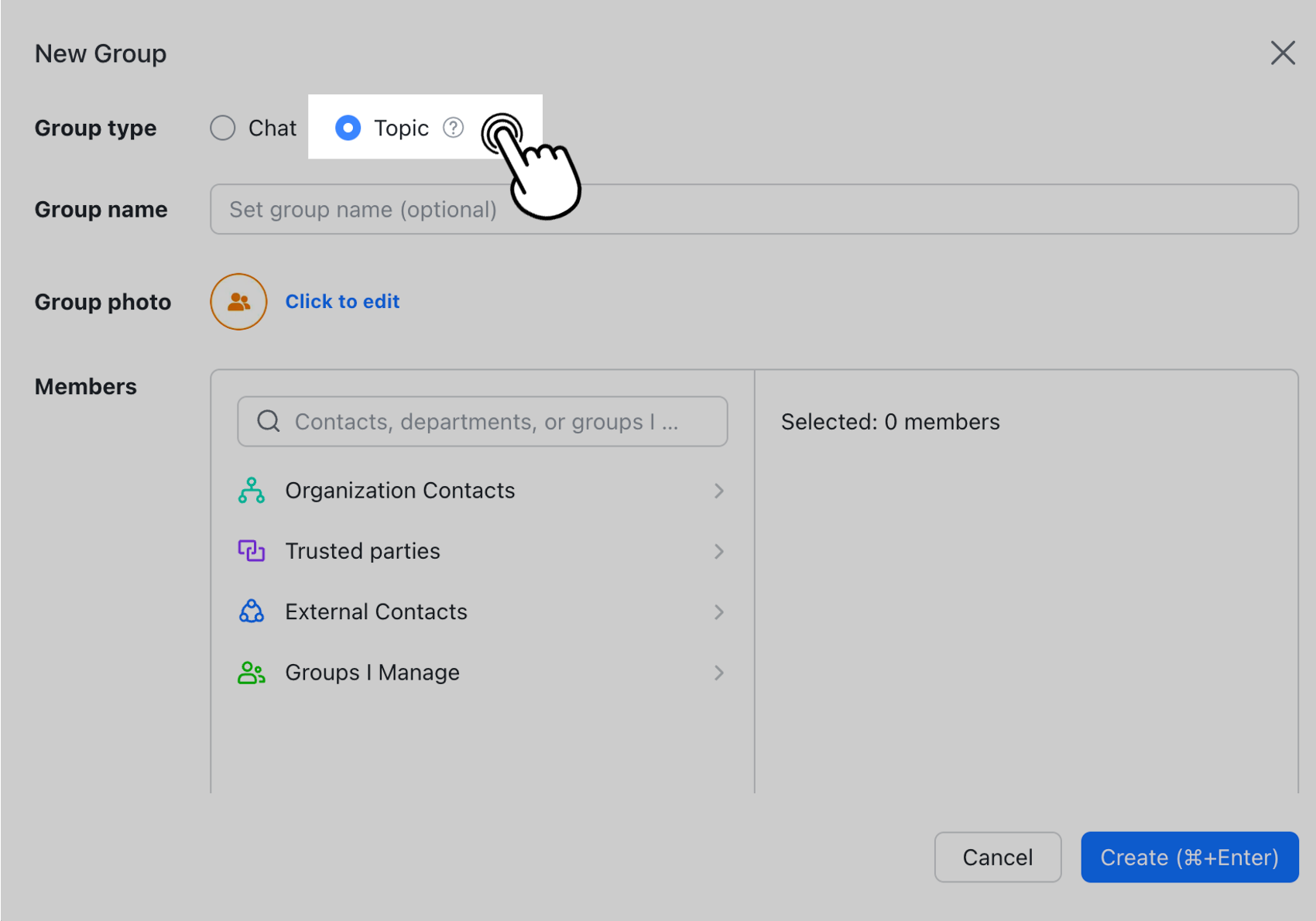Click the Groups I Manage icon
This screenshot has height=921, width=1316.
click(251, 672)
